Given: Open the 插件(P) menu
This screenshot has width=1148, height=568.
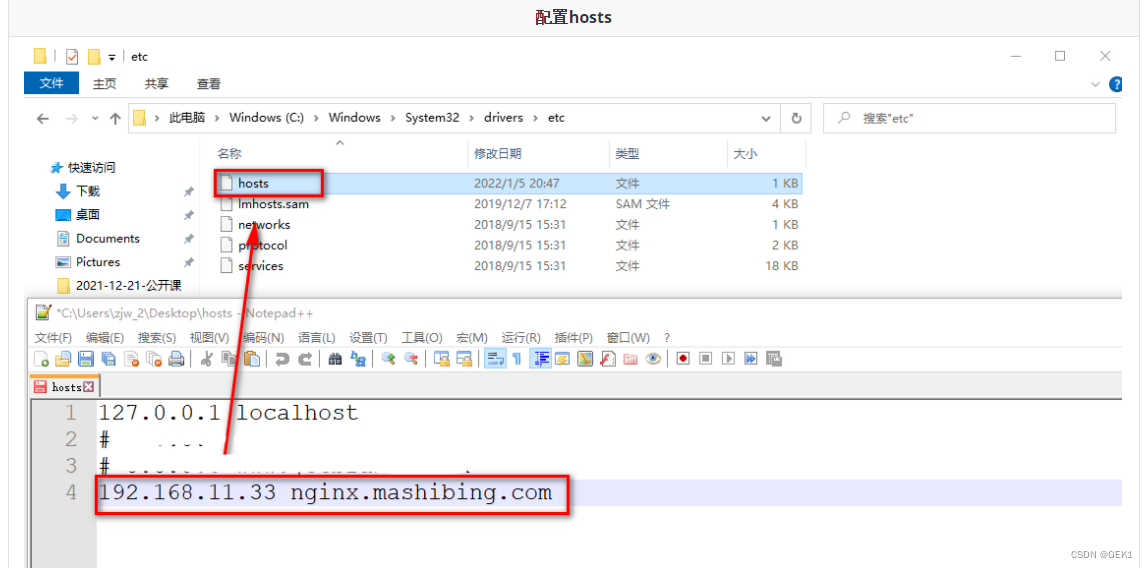Looking at the screenshot, I should tap(574, 337).
